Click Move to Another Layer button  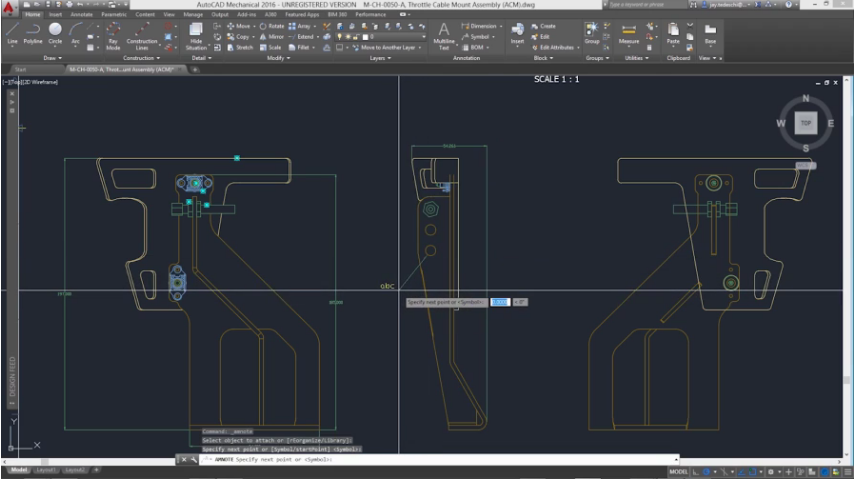(x=388, y=47)
